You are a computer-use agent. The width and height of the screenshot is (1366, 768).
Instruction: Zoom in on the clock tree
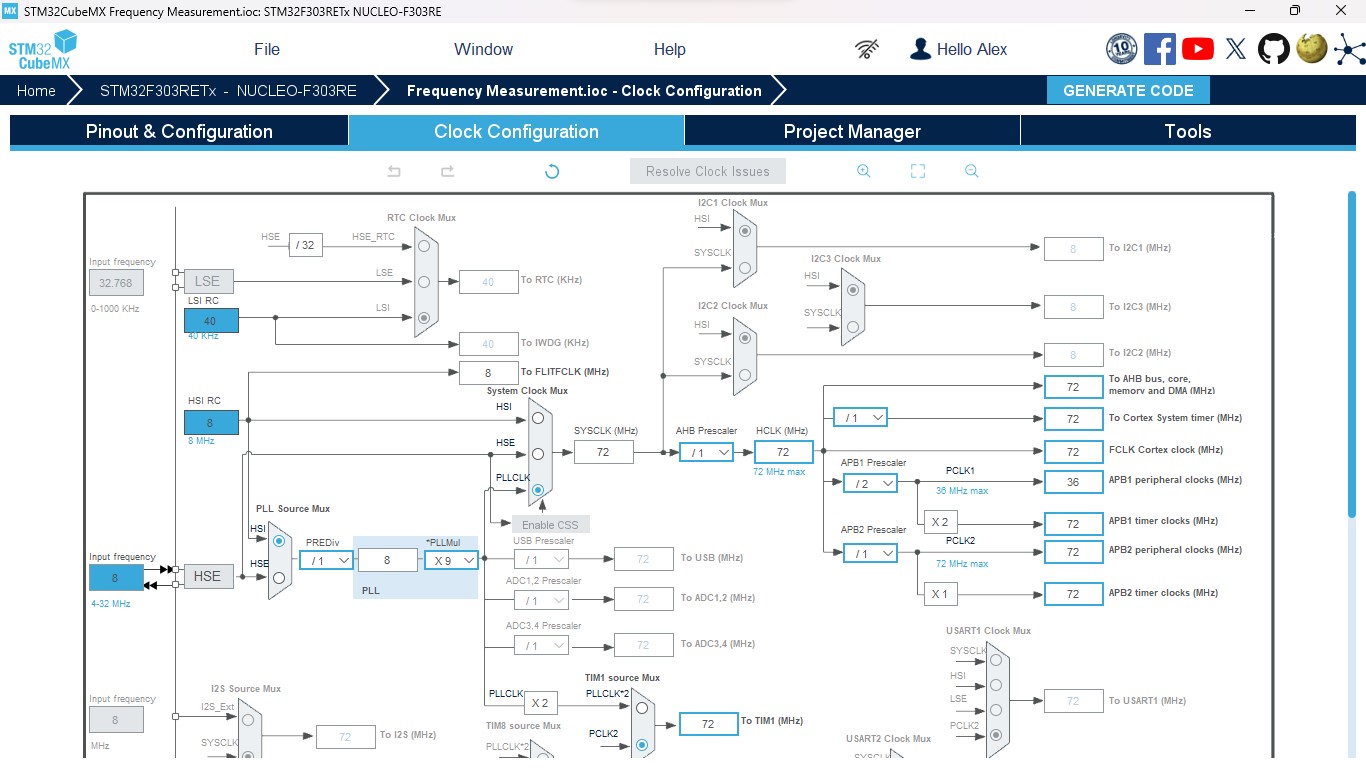click(864, 171)
